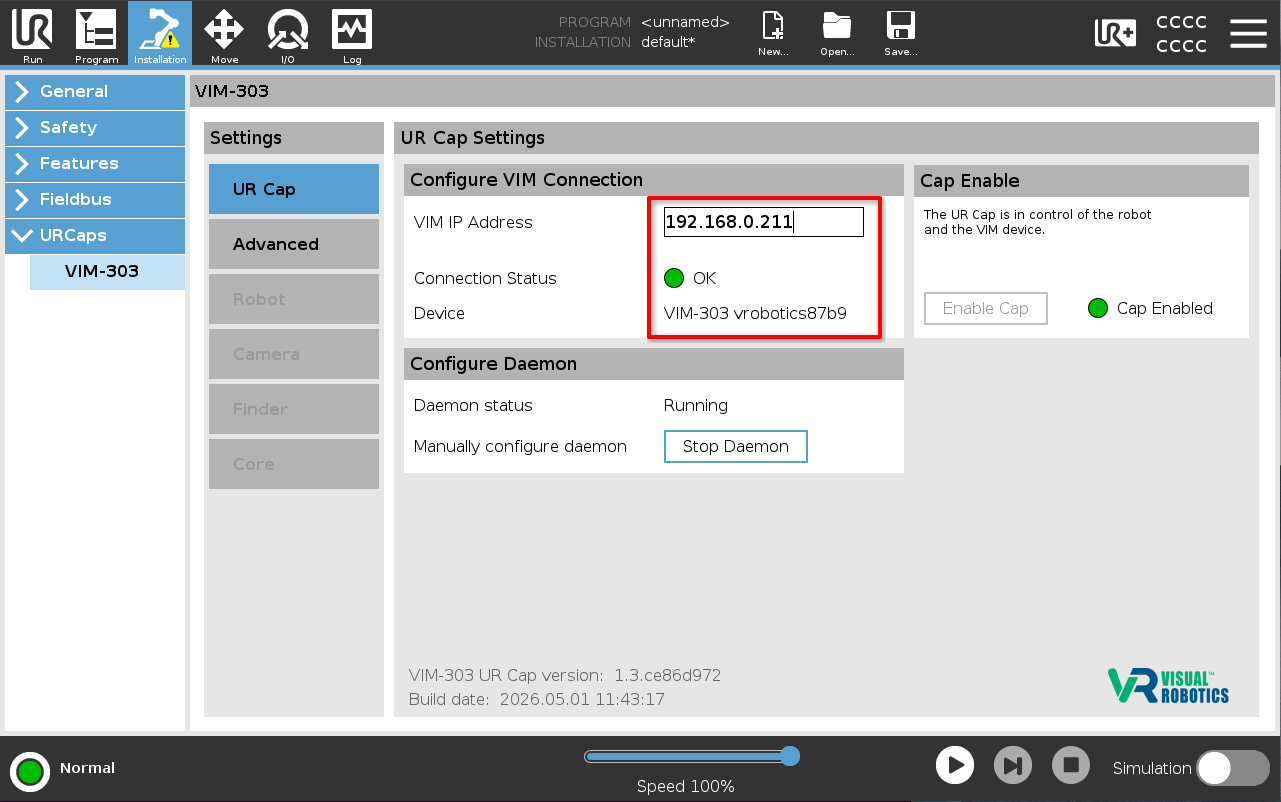Viewport: 1281px width, 802px height.
Task: Click the Speed 100% label
Action: tap(686, 786)
